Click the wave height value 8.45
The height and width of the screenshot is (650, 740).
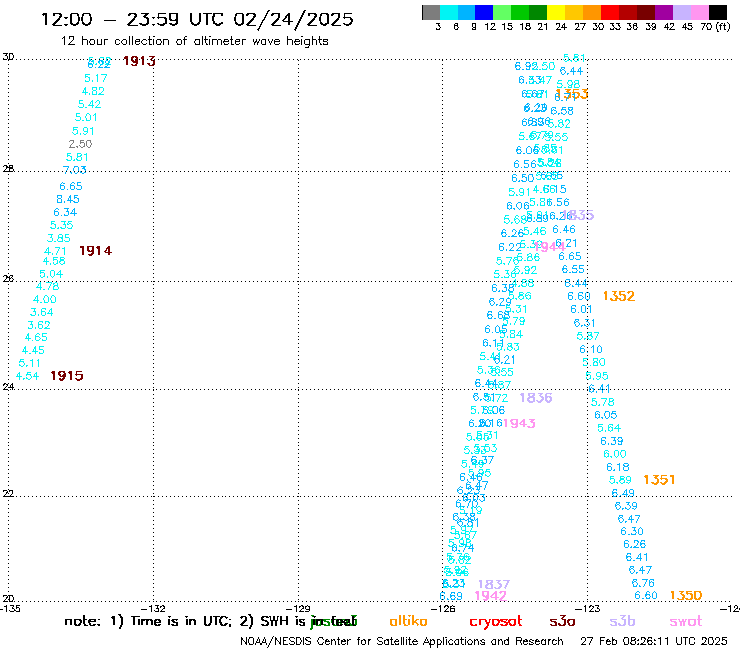click(x=68, y=199)
